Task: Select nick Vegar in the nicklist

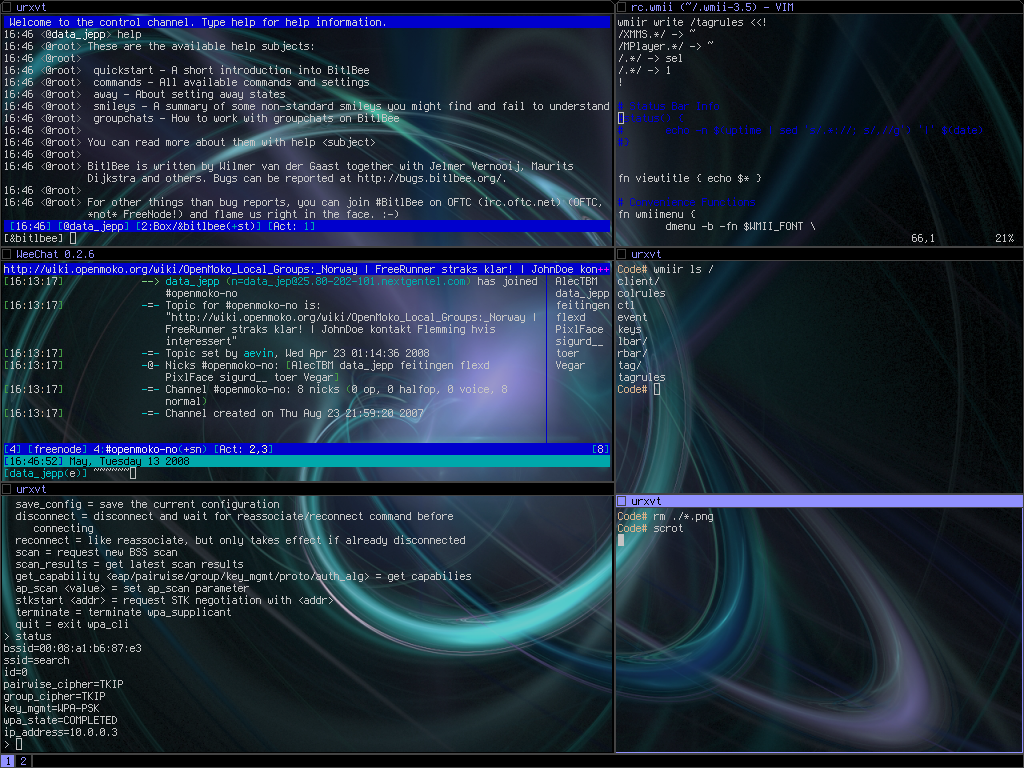Action: click(570, 365)
